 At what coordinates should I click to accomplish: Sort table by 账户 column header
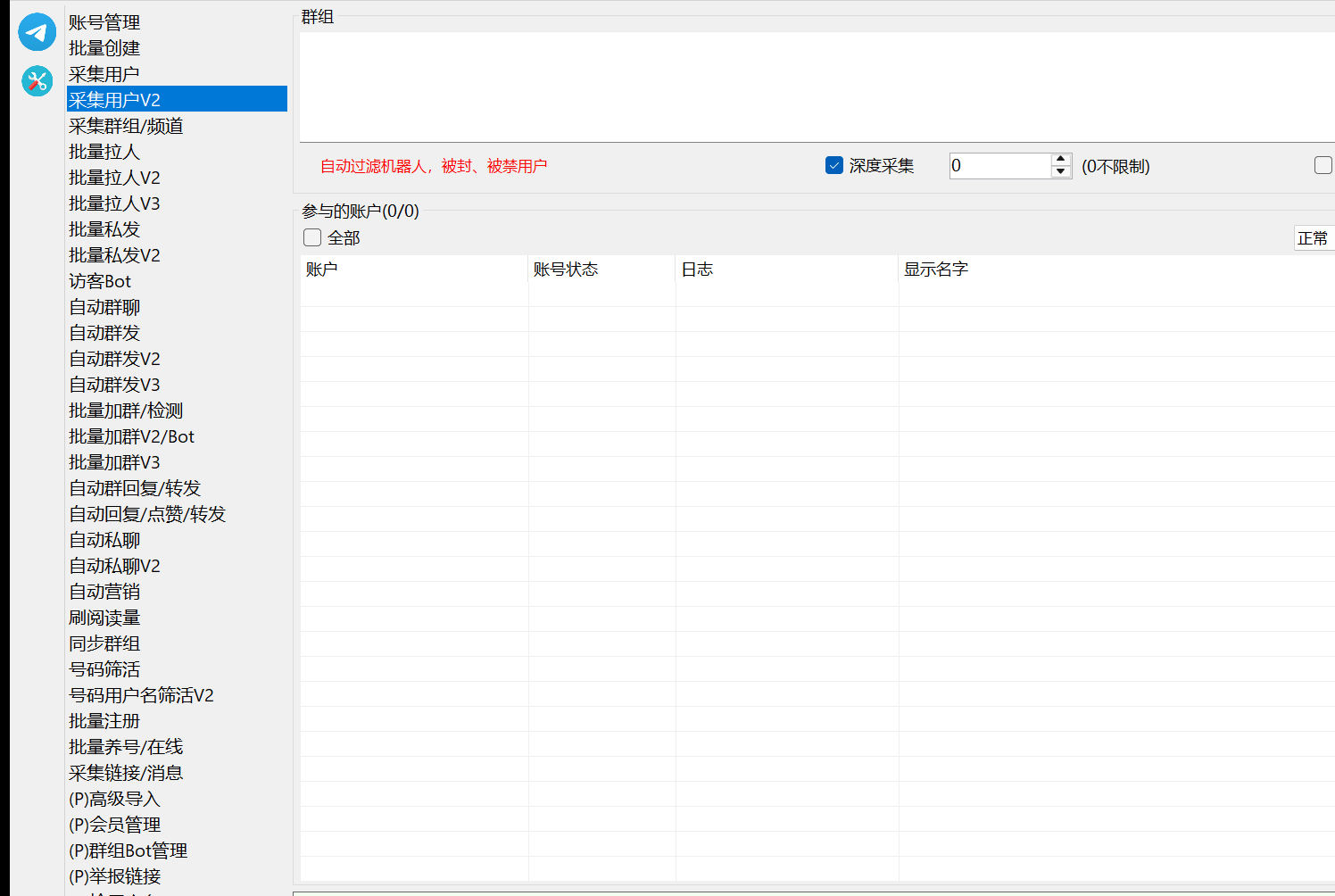point(414,270)
